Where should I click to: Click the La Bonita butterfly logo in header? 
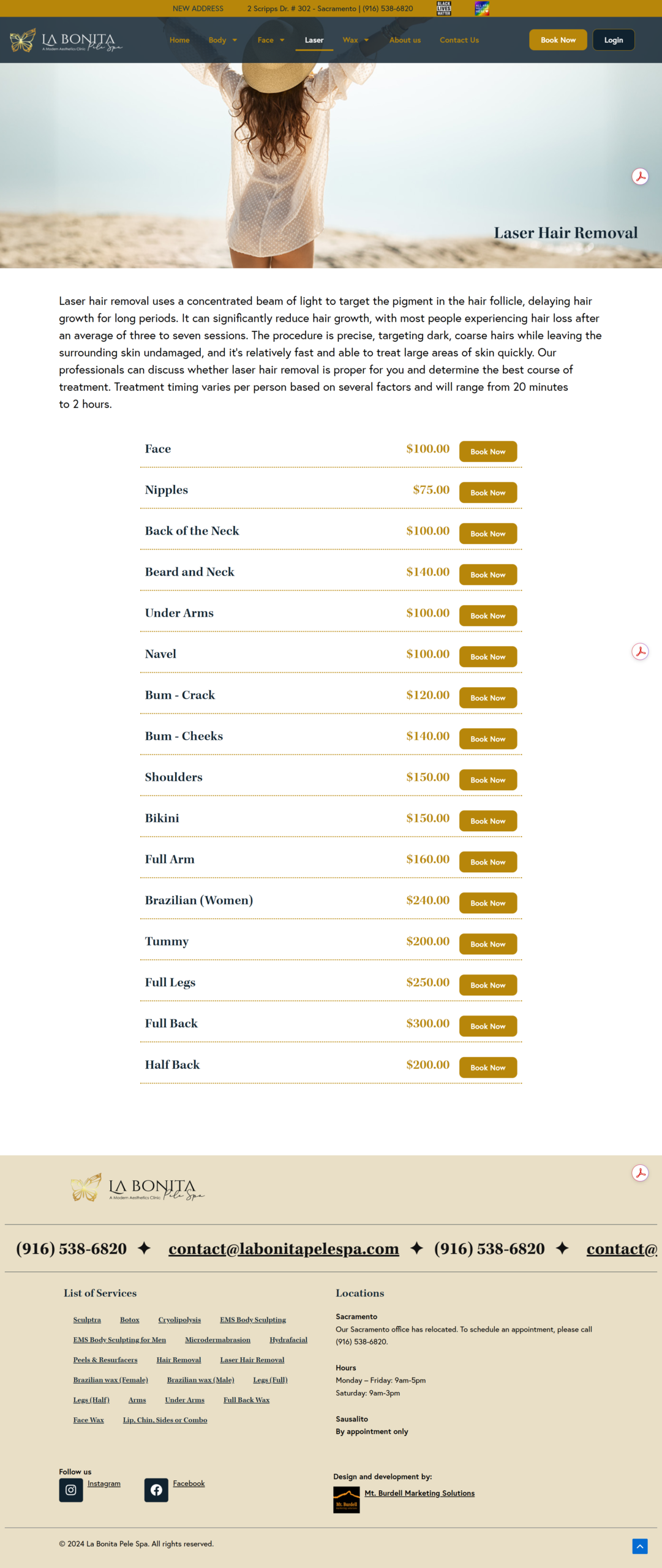point(66,40)
